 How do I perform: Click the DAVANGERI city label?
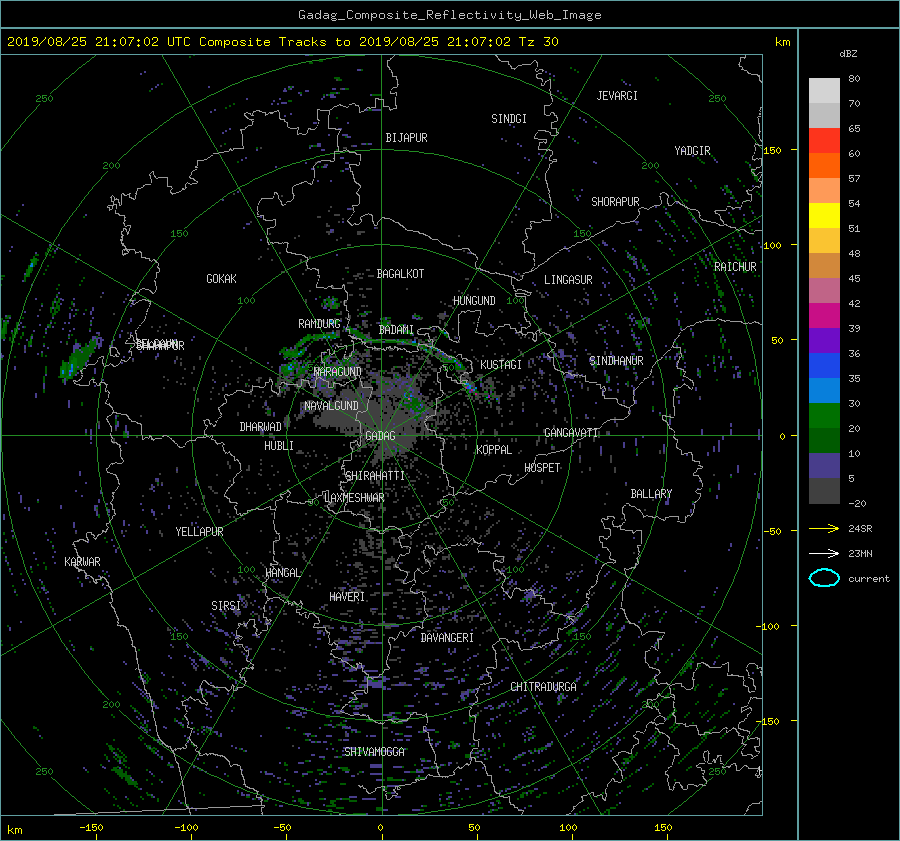click(x=447, y=638)
